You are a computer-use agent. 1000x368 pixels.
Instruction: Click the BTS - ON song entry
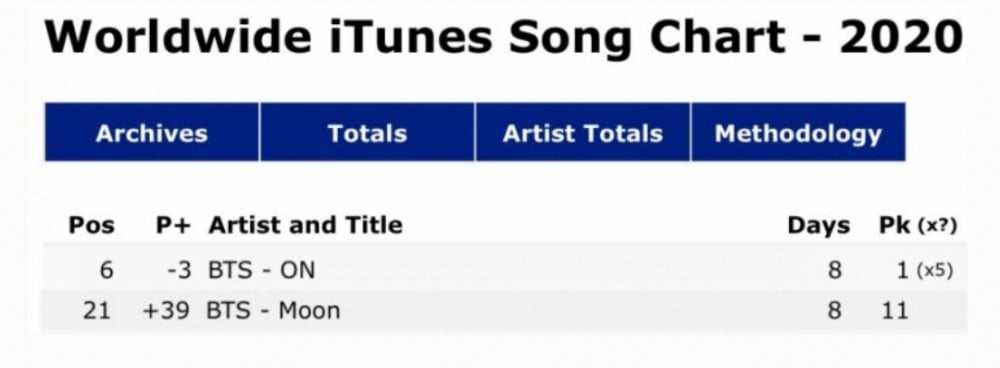tap(261, 270)
